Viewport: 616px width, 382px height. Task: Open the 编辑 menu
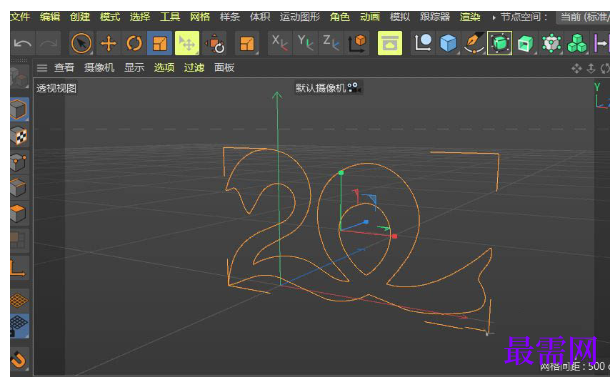tap(50, 17)
